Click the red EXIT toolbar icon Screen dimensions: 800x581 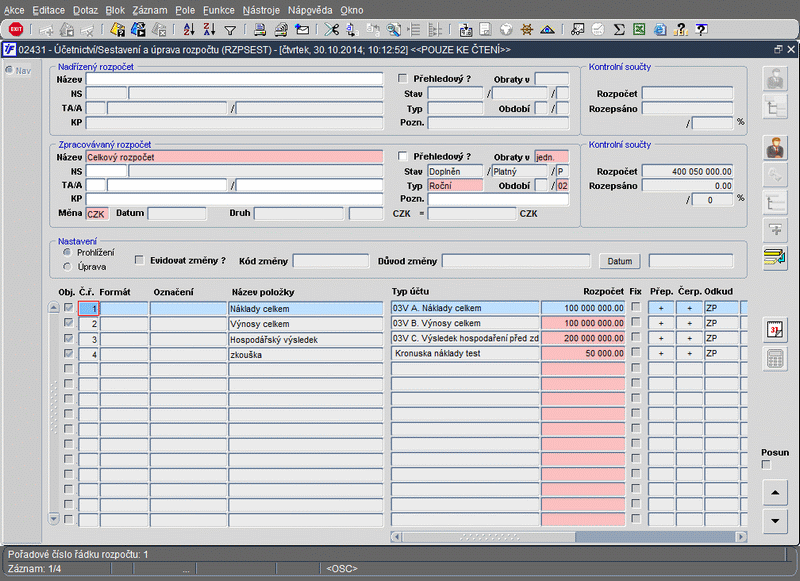(16, 29)
